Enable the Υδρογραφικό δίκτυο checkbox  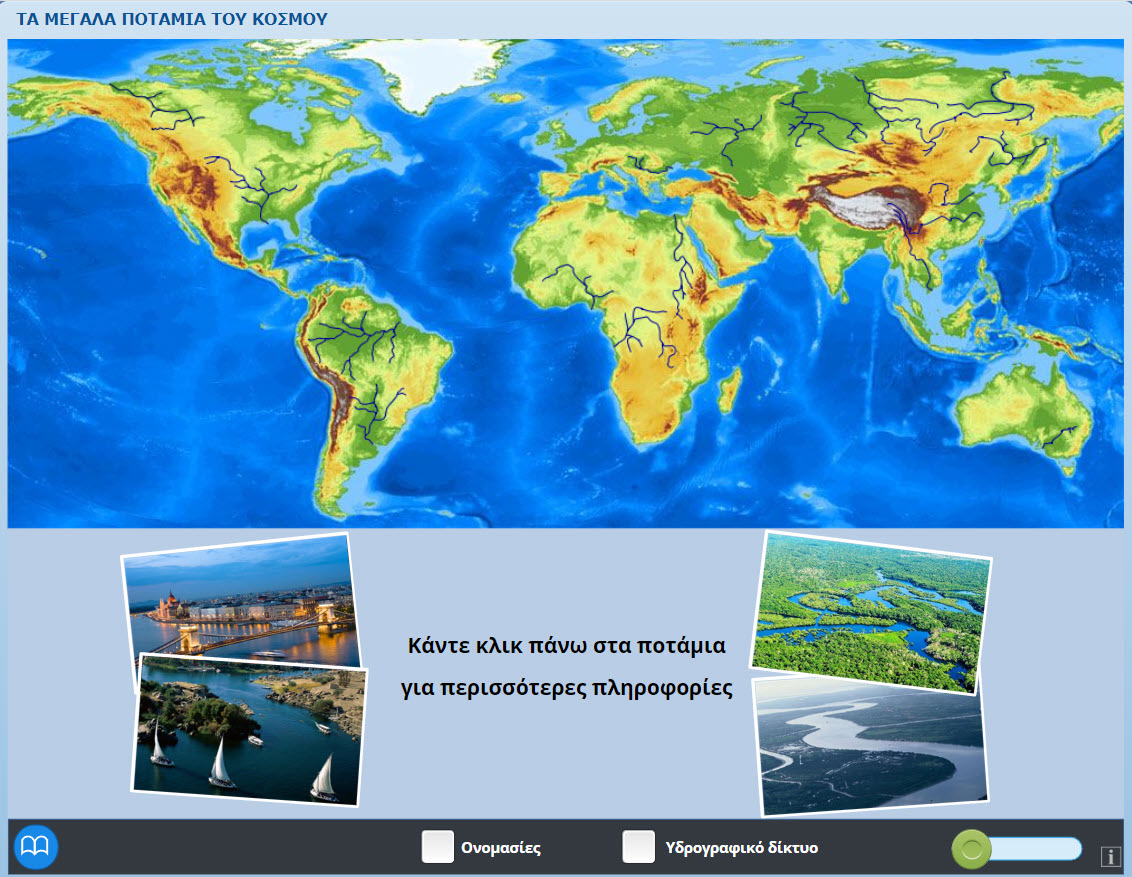[638, 847]
